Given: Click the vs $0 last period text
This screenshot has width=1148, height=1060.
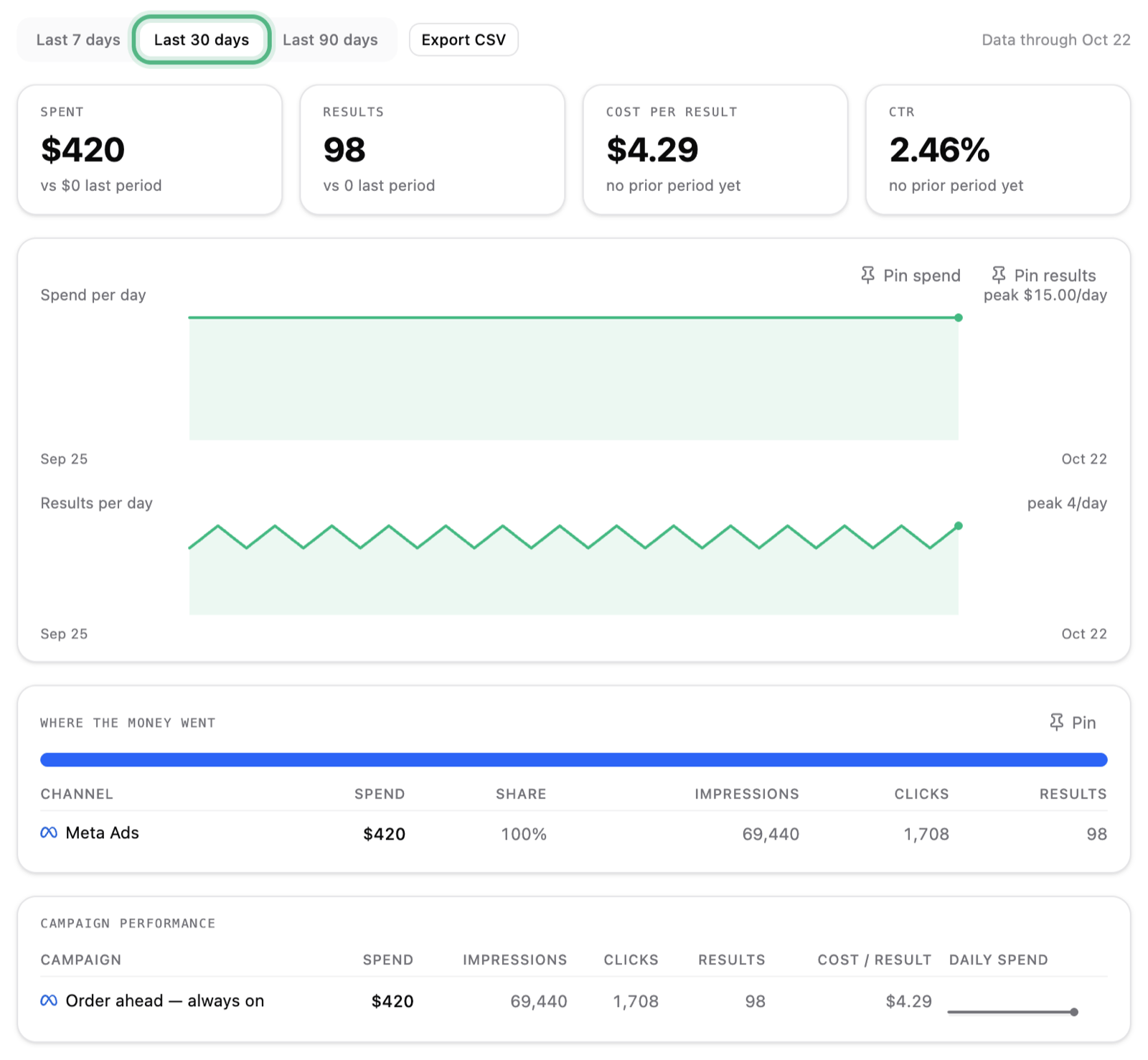Looking at the screenshot, I should (x=101, y=185).
